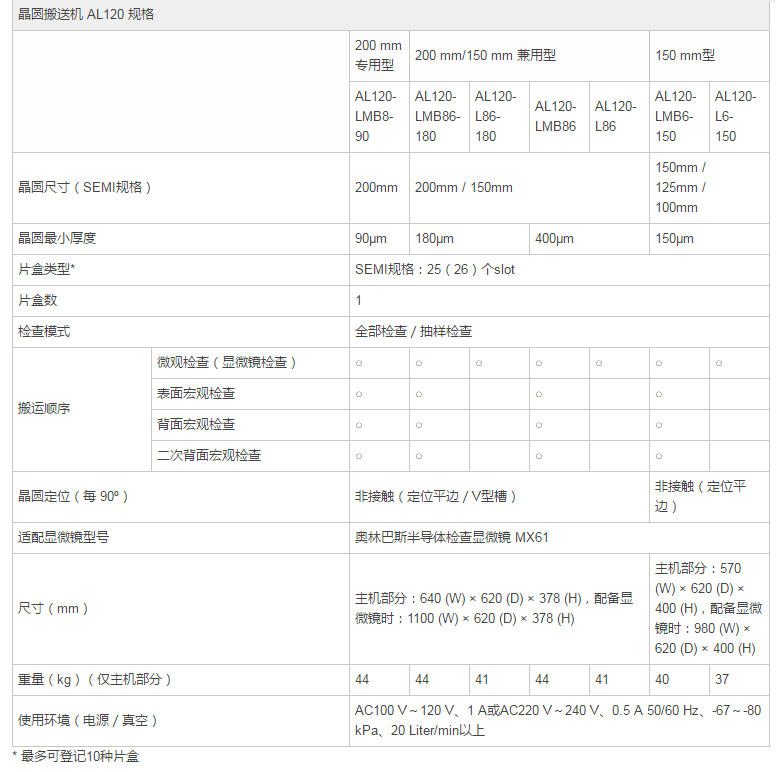Select the 150 mm型 column header
The image size is (776, 772).
[x=685, y=56]
